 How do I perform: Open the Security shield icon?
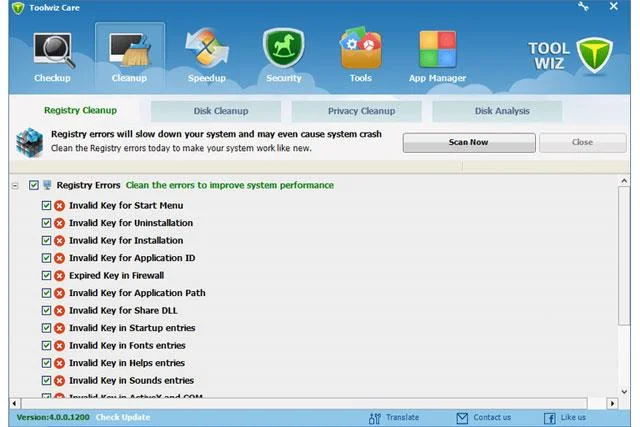coord(284,48)
